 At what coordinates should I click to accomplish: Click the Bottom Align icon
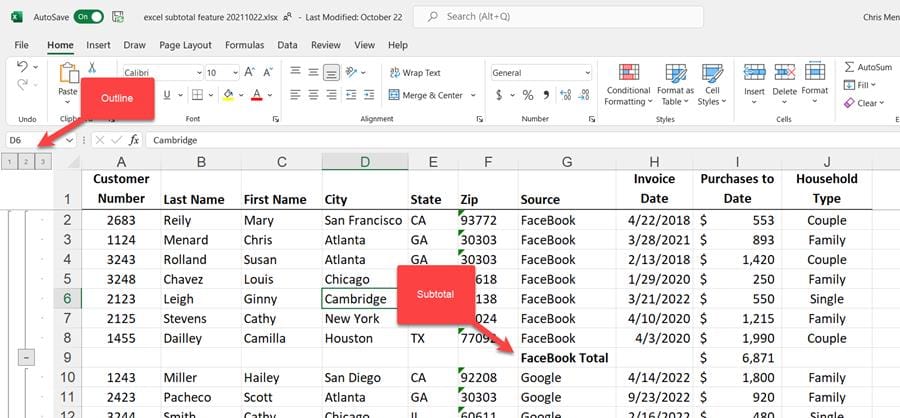331,72
